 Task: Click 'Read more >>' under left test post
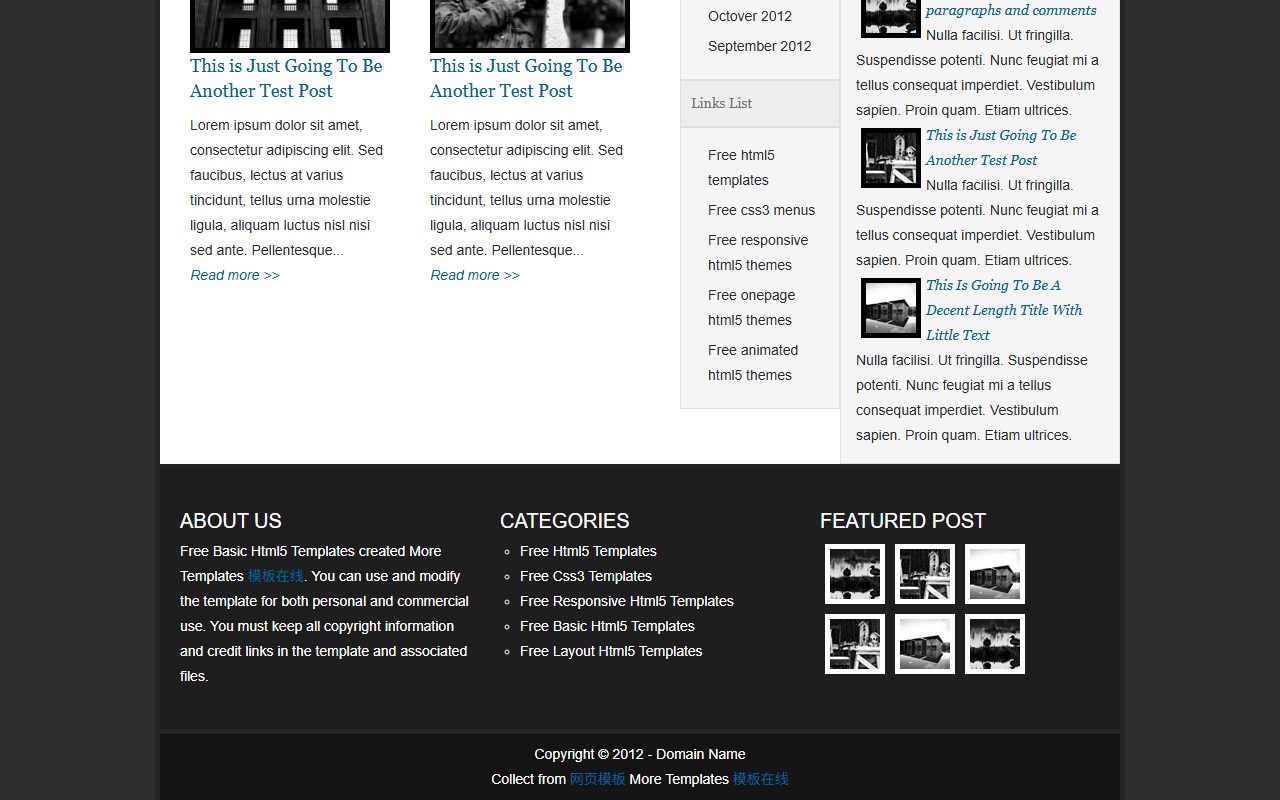(235, 275)
